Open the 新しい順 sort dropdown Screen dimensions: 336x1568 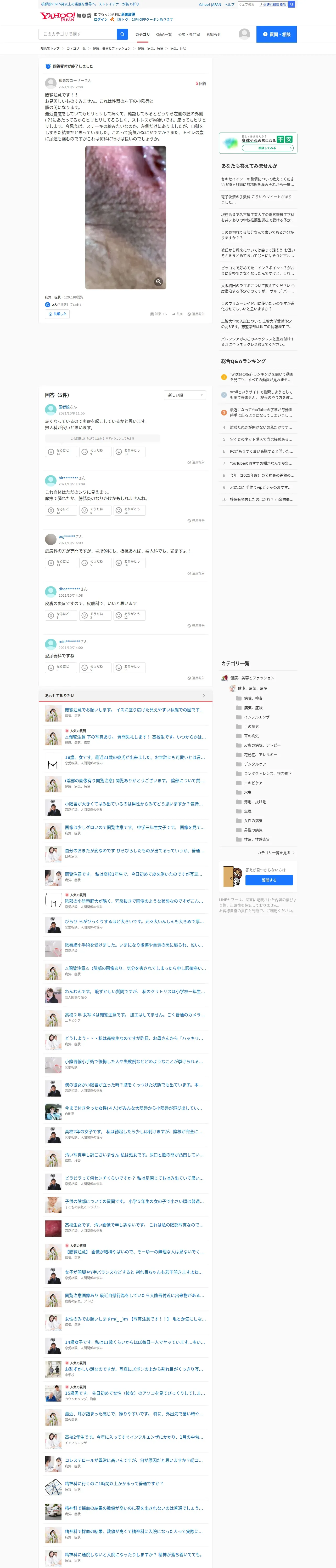click(x=185, y=395)
